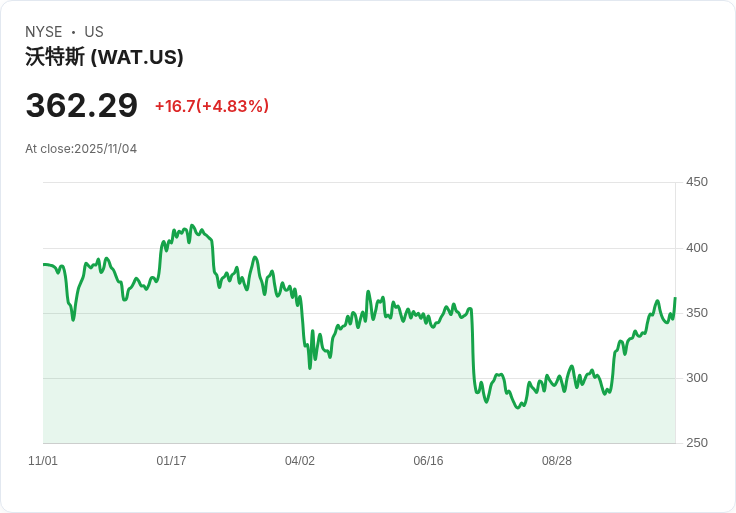Click the US market label
This screenshot has height=513, width=736.
94,32
